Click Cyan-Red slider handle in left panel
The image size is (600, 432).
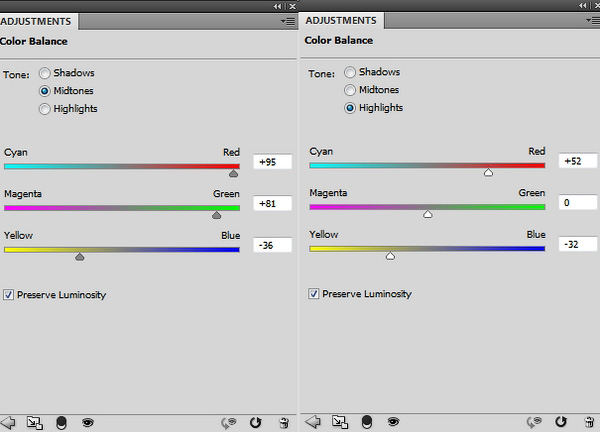pyautogui.click(x=233, y=174)
